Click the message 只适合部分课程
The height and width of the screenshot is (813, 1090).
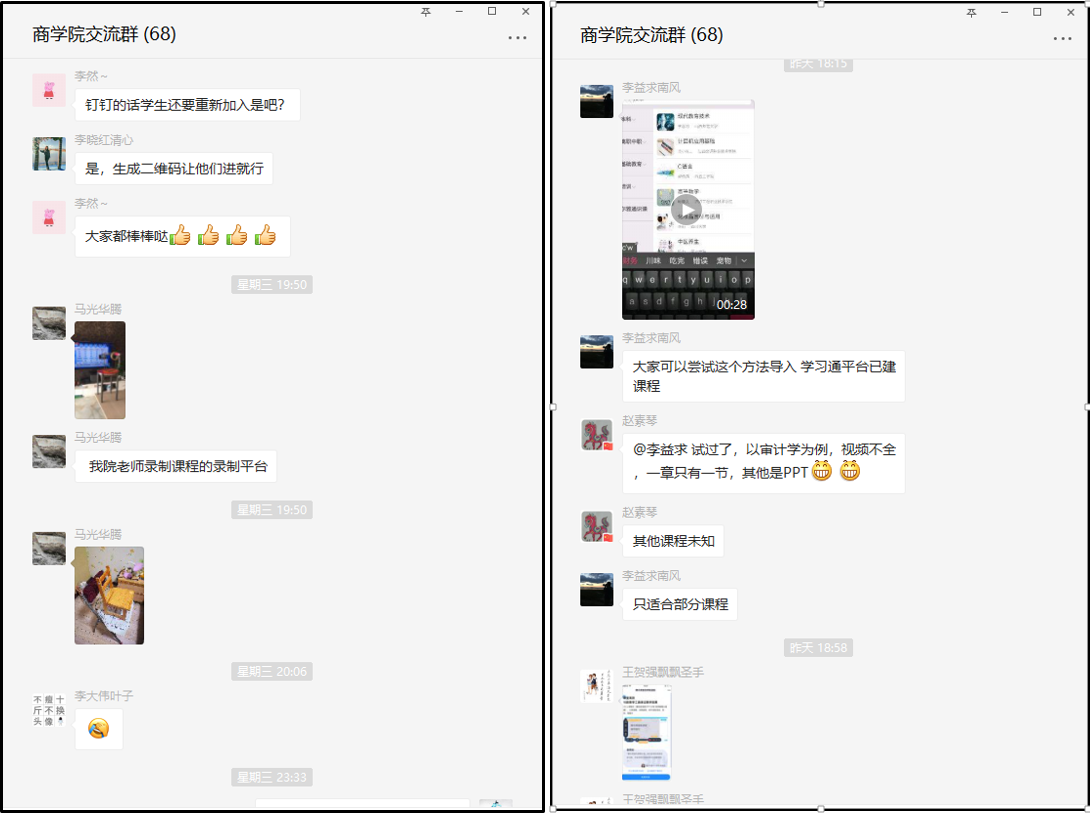[x=680, y=605]
